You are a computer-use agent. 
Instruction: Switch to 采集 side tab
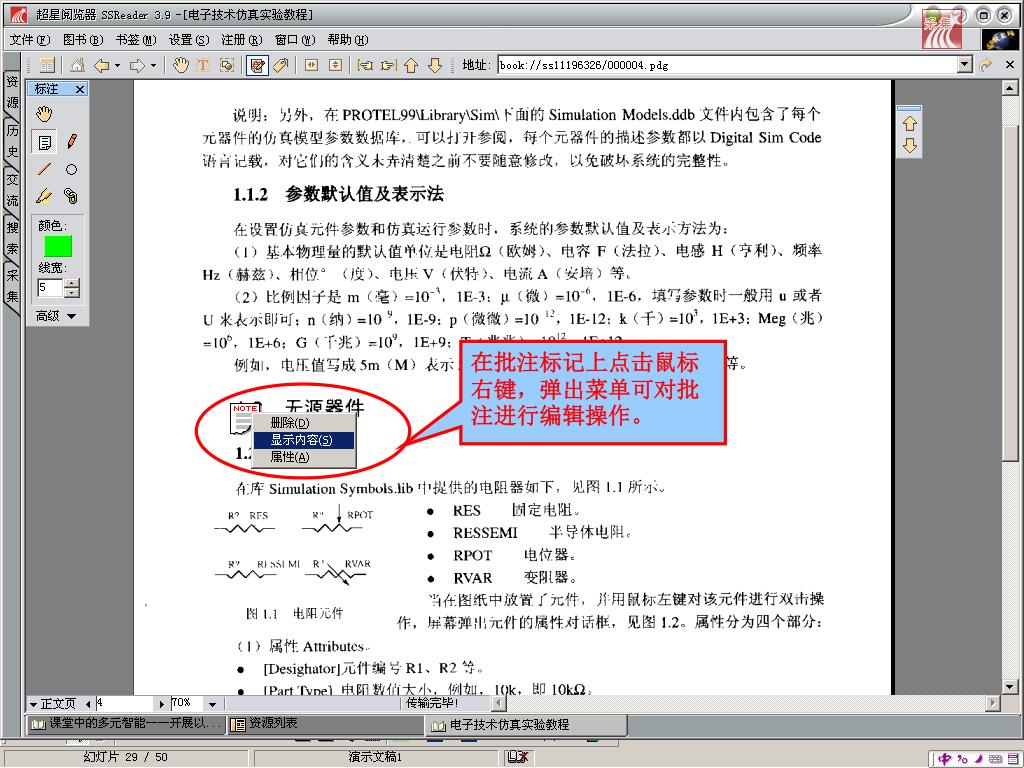click(12, 285)
